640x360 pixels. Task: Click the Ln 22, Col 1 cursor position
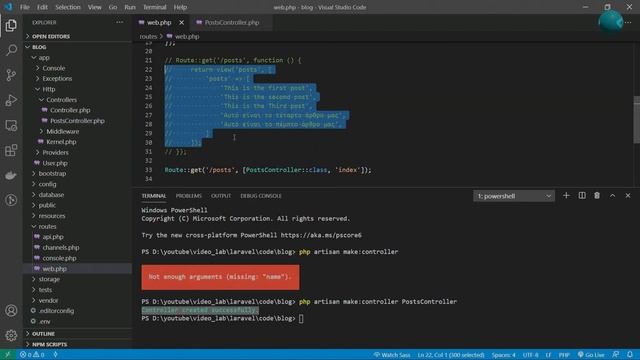(x=451, y=355)
